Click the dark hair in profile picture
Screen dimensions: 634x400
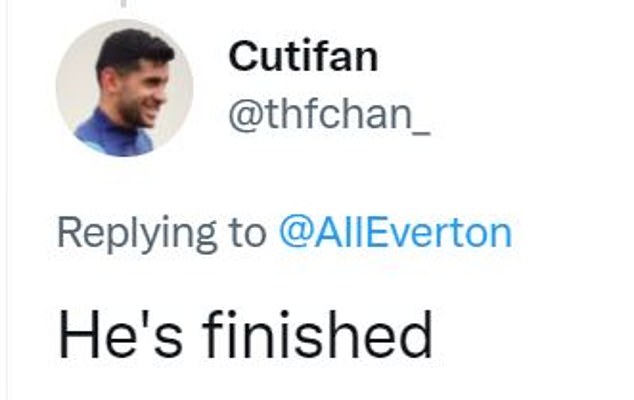[133, 49]
